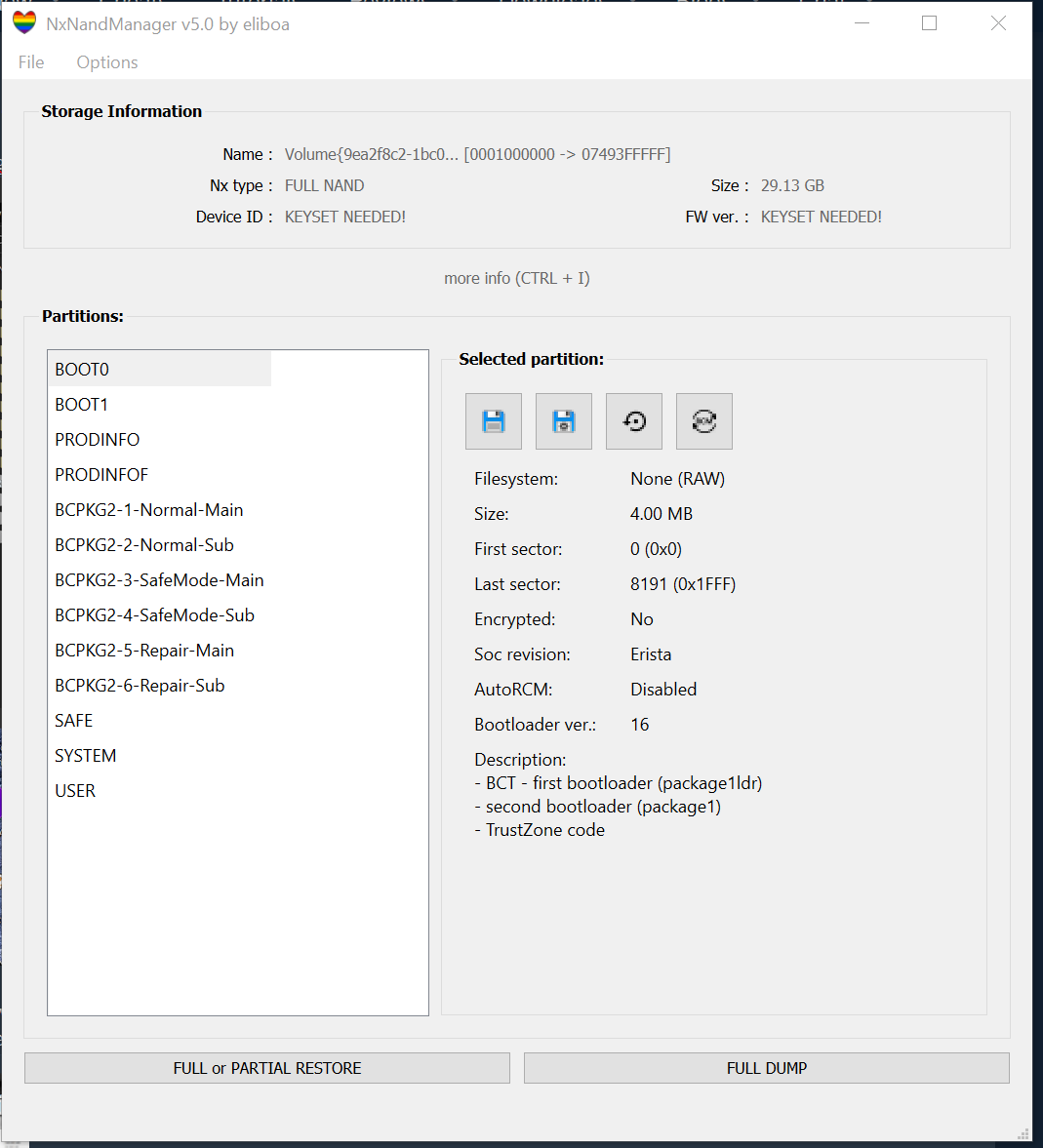The image size is (1043, 1148).
Task: Click the Nx type value FULL NAND
Action: tap(325, 186)
